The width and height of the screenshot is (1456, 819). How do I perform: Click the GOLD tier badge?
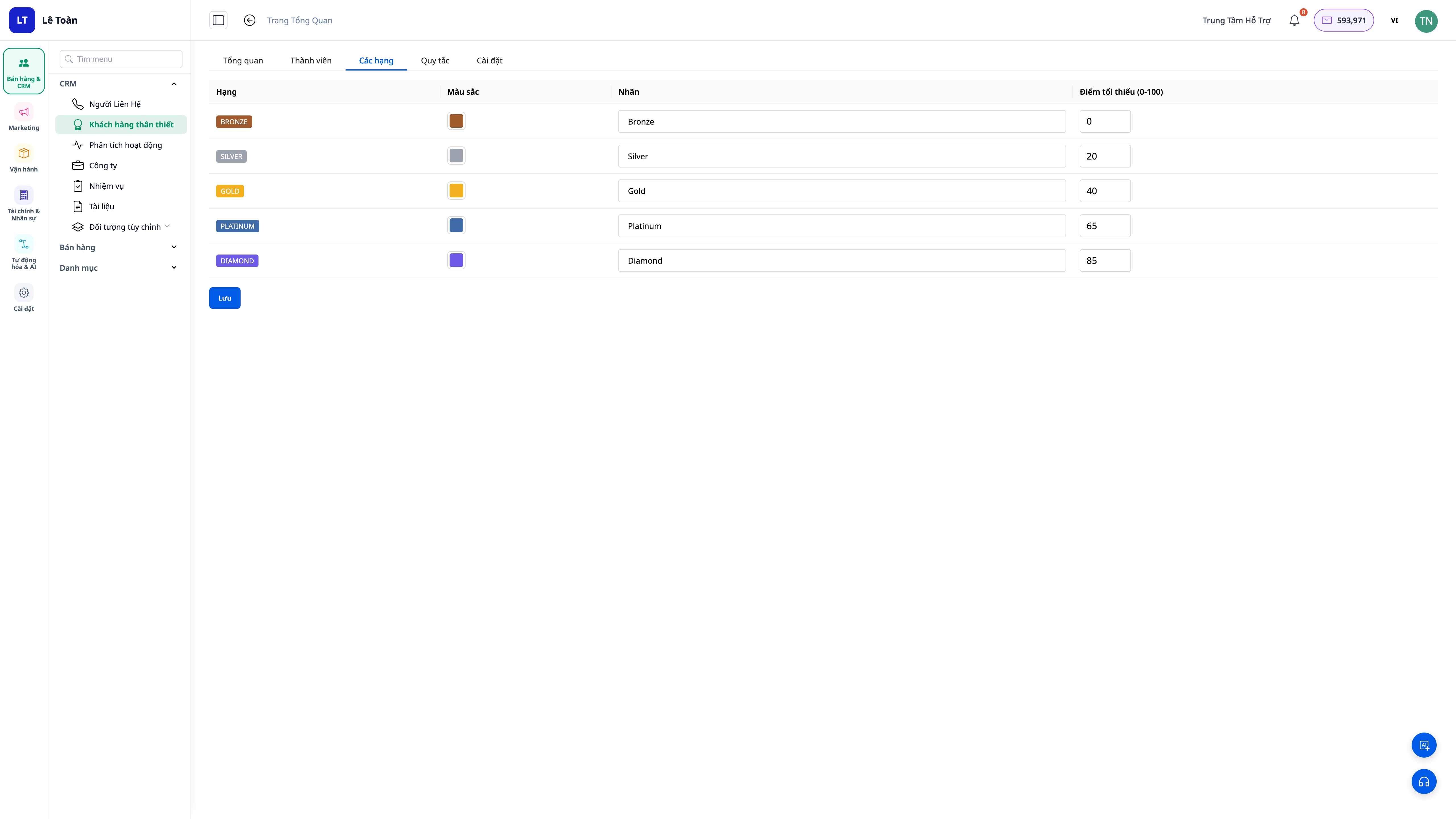pyautogui.click(x=230, y=191)
